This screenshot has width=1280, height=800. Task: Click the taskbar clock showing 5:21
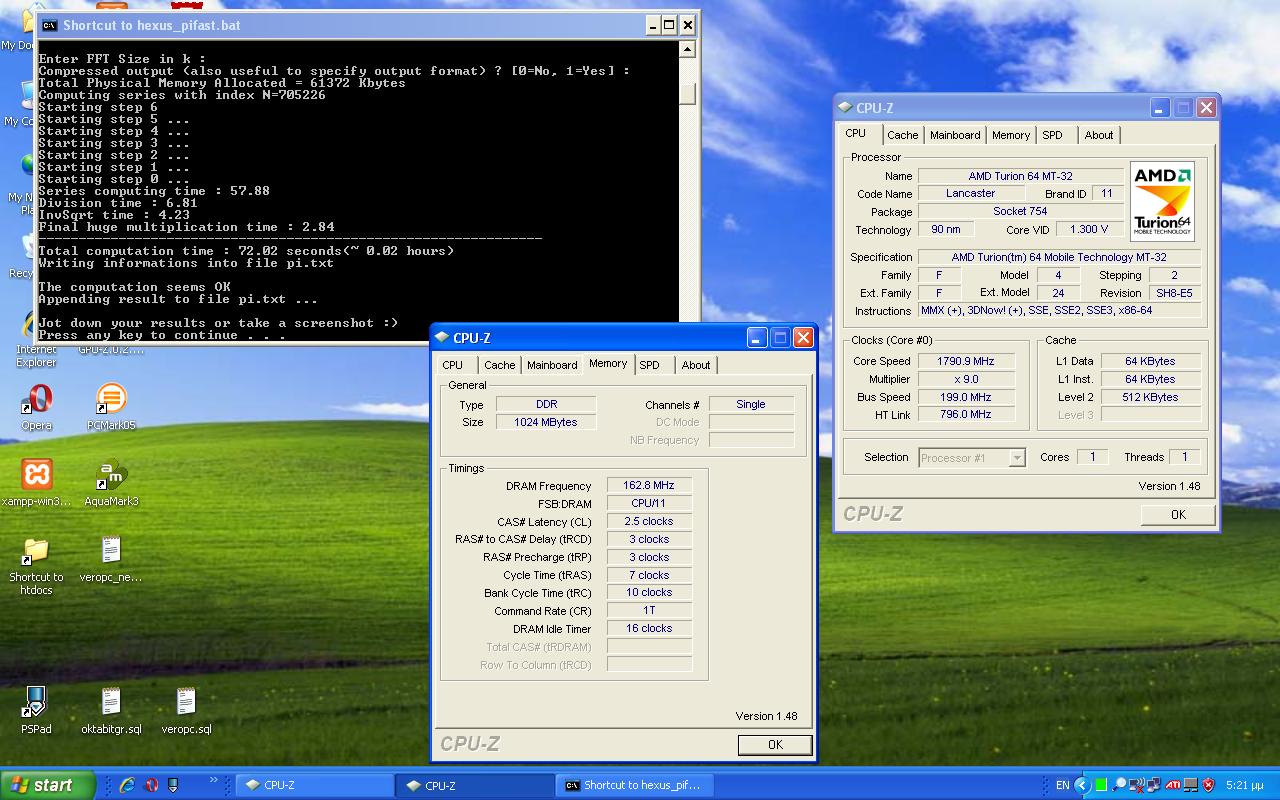pyautogui.click(x=1243, y=786)
